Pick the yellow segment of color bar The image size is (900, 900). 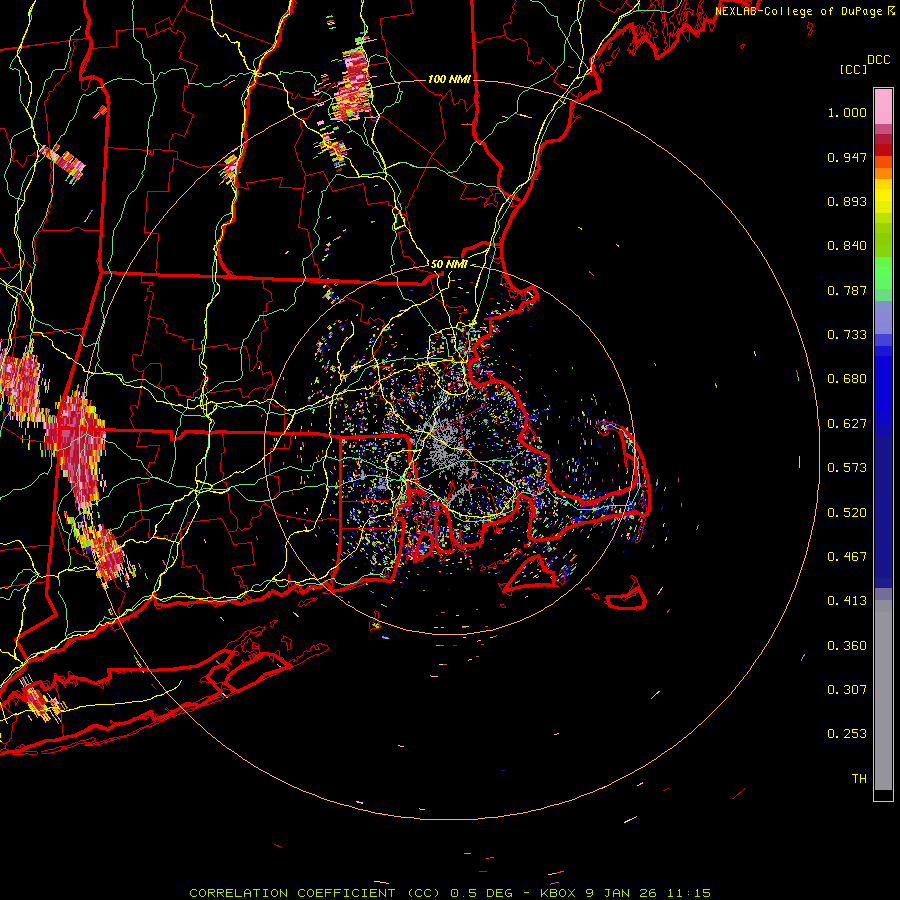point(883,196)
